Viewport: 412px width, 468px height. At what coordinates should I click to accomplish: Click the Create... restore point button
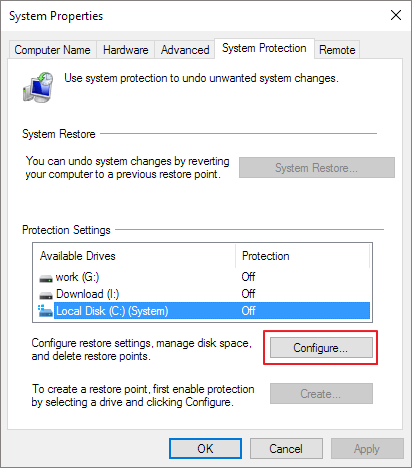(x=321, y=394)
